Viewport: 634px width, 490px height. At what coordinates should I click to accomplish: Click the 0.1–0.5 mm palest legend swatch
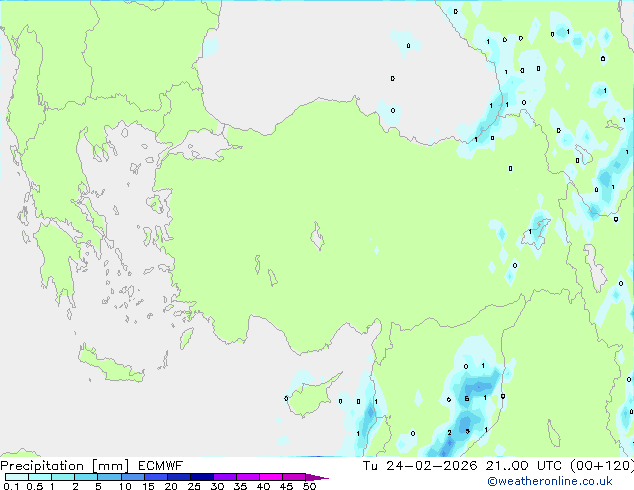pos(17,477)
